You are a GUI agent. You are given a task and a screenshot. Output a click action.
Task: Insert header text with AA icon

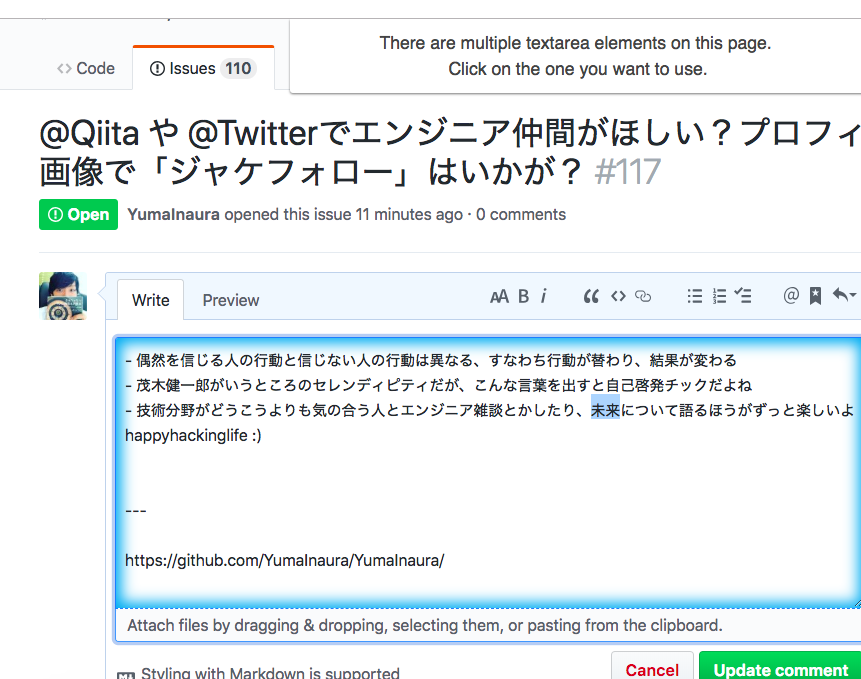pos(499,296)
